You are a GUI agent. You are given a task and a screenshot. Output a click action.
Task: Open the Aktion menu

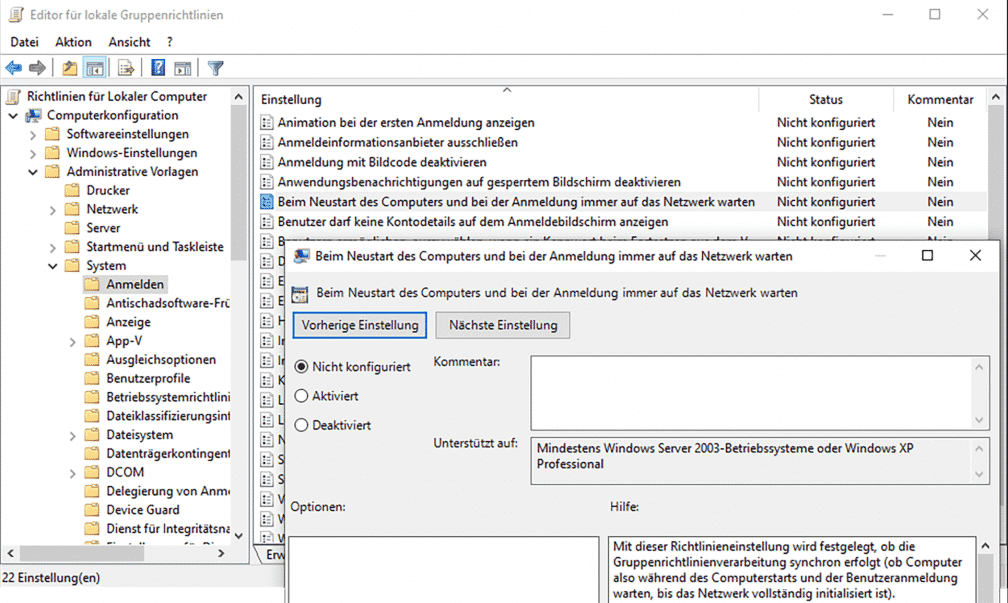pyautogui.click(x=73, y=41)
